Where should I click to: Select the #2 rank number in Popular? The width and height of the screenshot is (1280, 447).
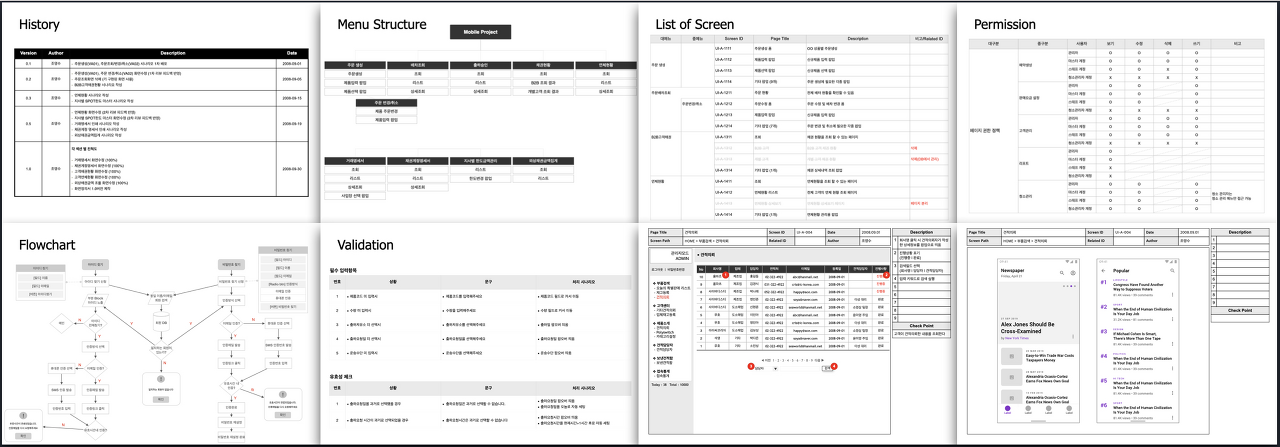1104,307
